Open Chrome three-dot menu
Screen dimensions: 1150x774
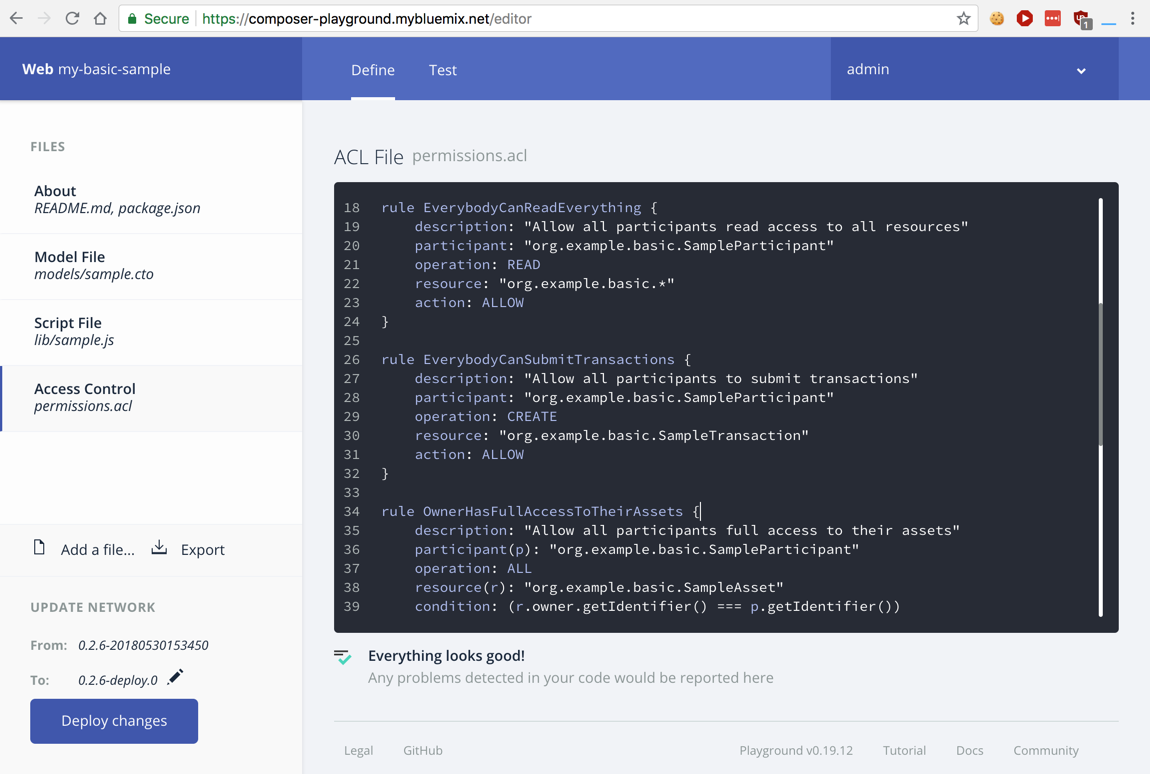pos(1133,18)
